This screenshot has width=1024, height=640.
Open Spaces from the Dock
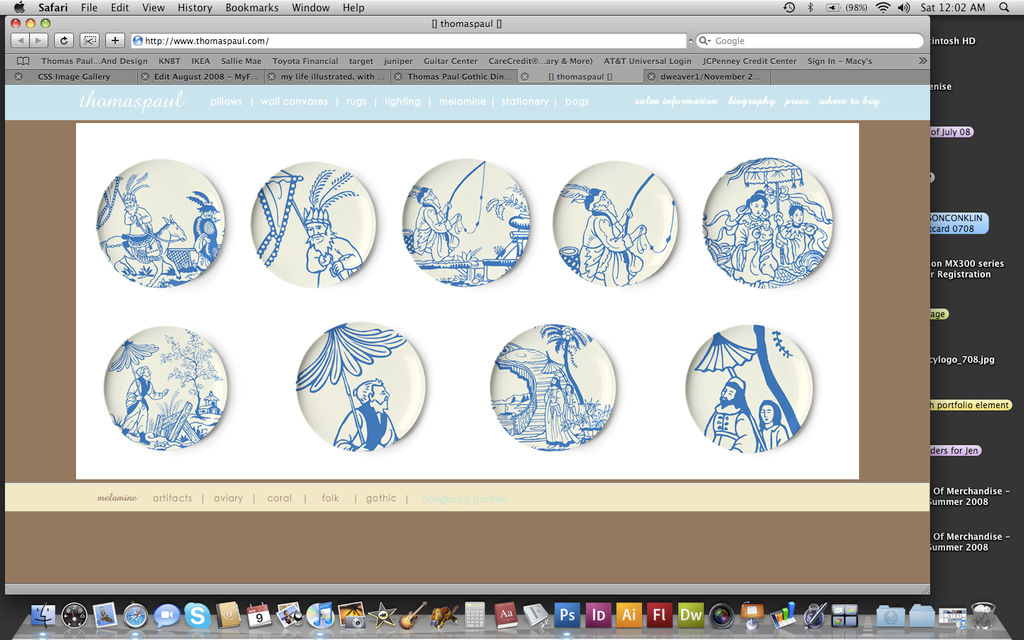tap(844, 616)
